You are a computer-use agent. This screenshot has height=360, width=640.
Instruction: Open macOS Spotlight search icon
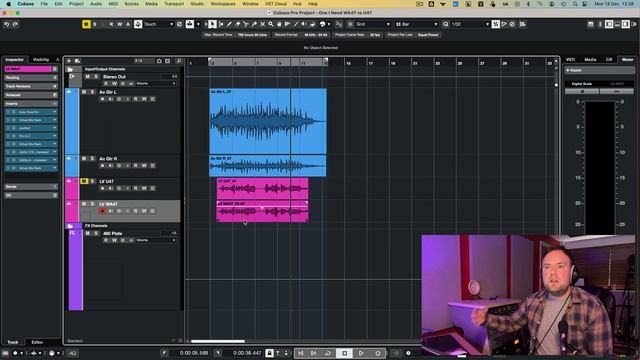[x=575, y=4]
